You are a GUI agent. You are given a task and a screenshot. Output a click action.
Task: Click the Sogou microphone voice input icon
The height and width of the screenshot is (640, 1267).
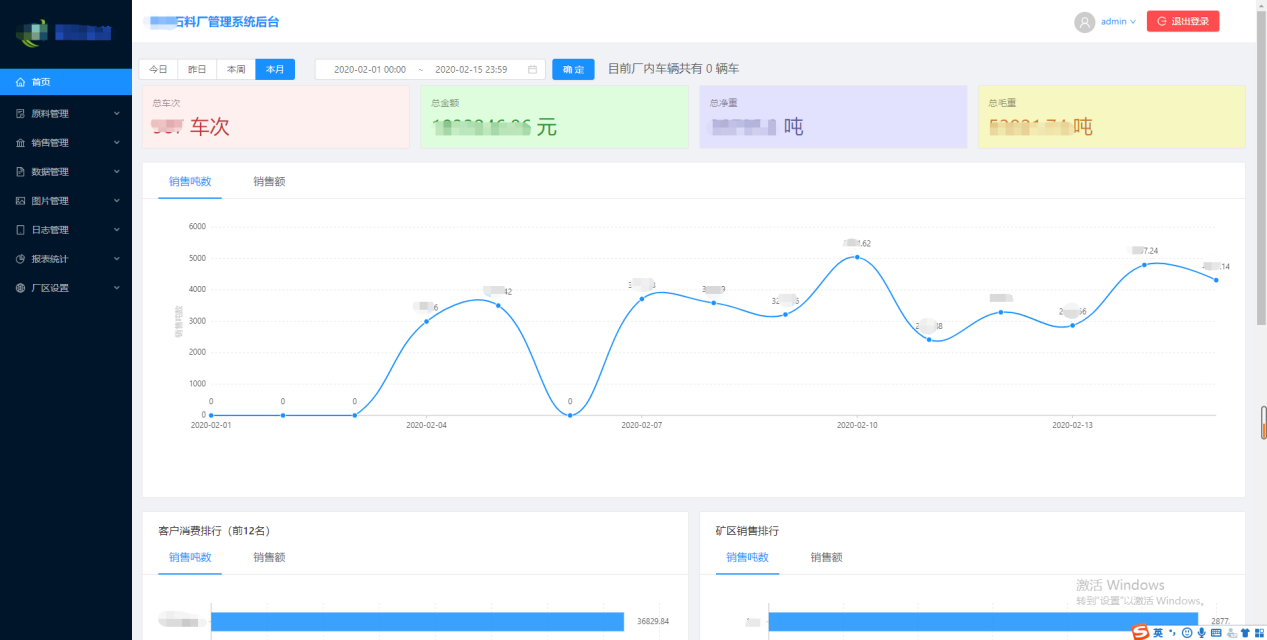point(1201,632)
